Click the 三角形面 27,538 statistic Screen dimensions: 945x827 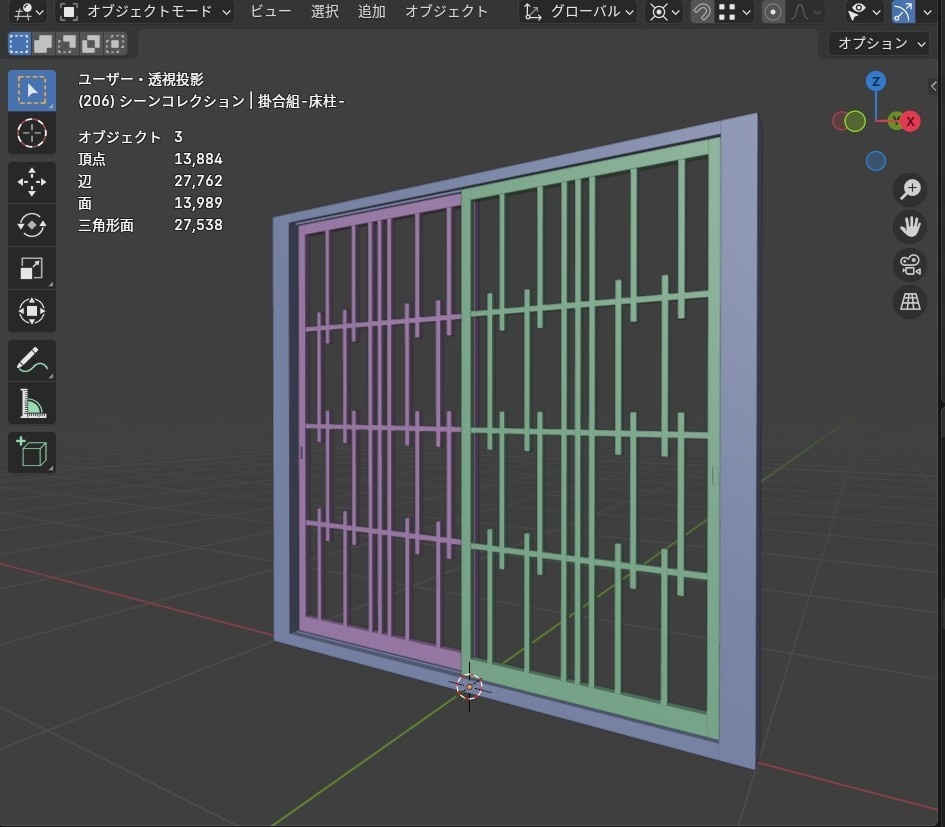pyautogui.click(x=150, y=225)
